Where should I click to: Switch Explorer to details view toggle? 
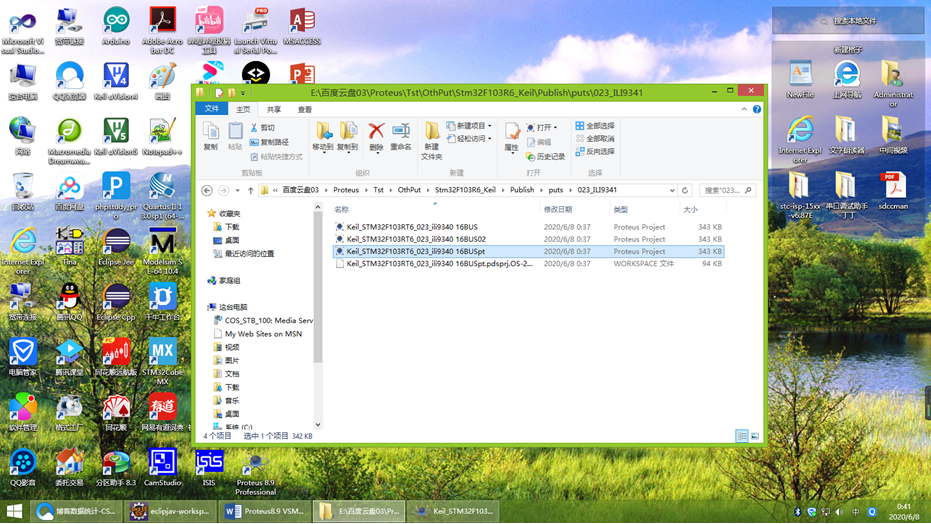point(742,436)
